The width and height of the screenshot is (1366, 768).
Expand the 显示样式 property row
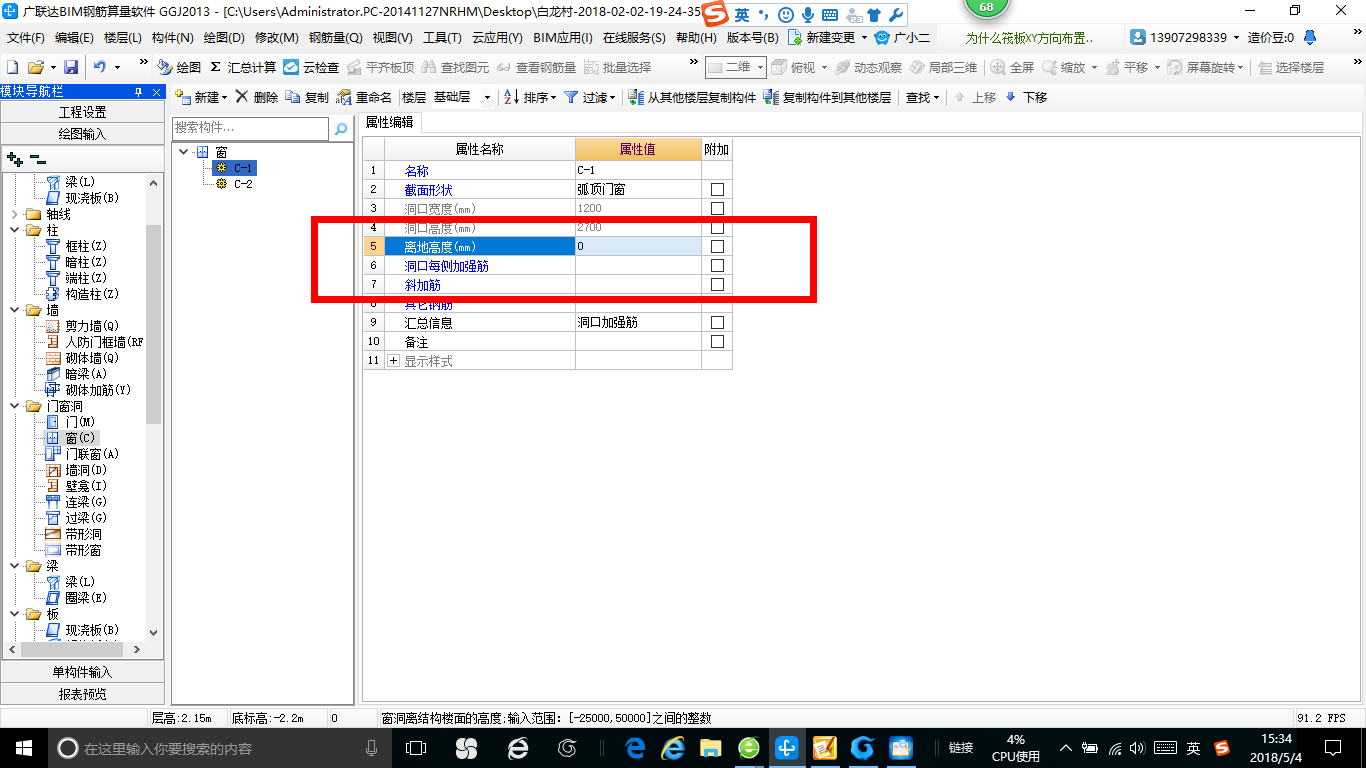tap(393, 360)
